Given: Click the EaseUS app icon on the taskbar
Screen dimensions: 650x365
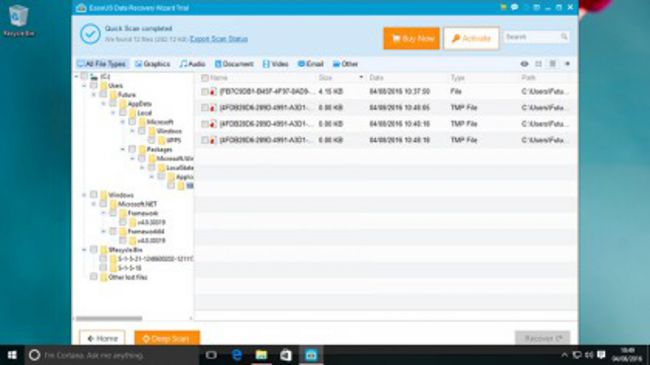Looking at the screenshot, I should pyautogui.click(x=311, y=355).
